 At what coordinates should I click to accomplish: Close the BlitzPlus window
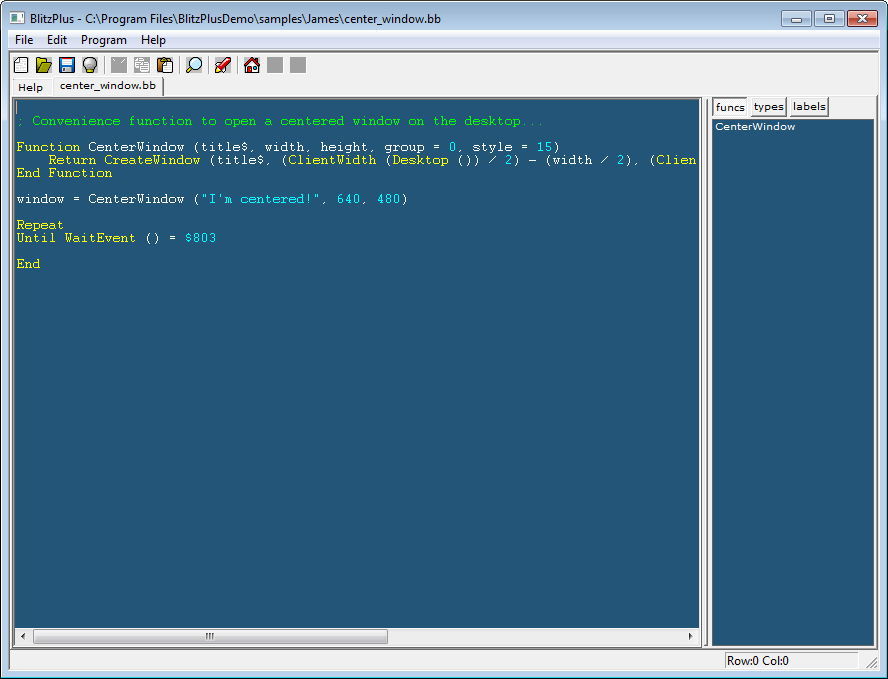pos(862,19)
